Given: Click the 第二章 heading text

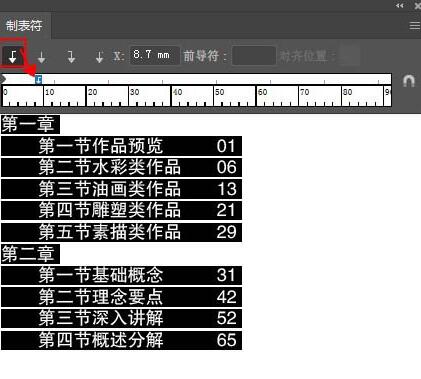Looking at the screenshot, I should click(28, 254).
